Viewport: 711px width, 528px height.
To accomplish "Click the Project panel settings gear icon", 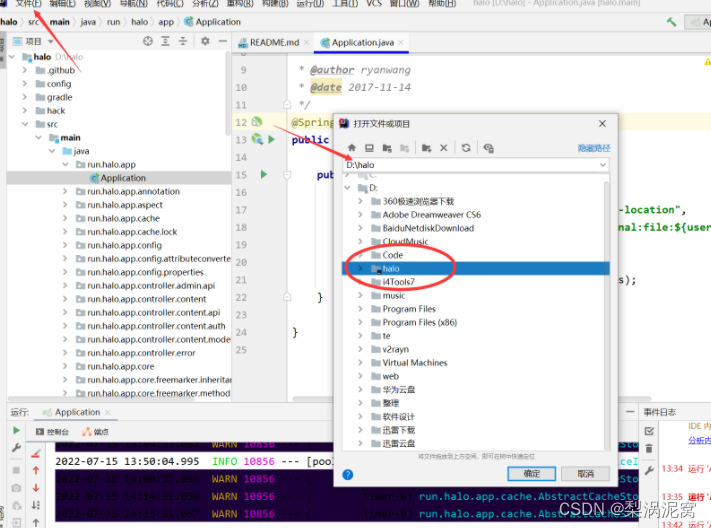I will 205,41.
